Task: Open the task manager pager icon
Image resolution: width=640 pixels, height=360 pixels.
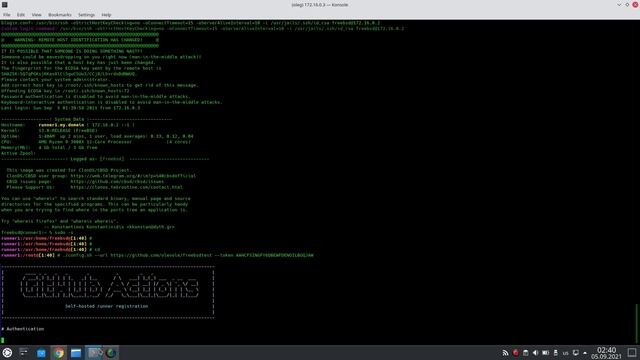Action: pos(24,353)
